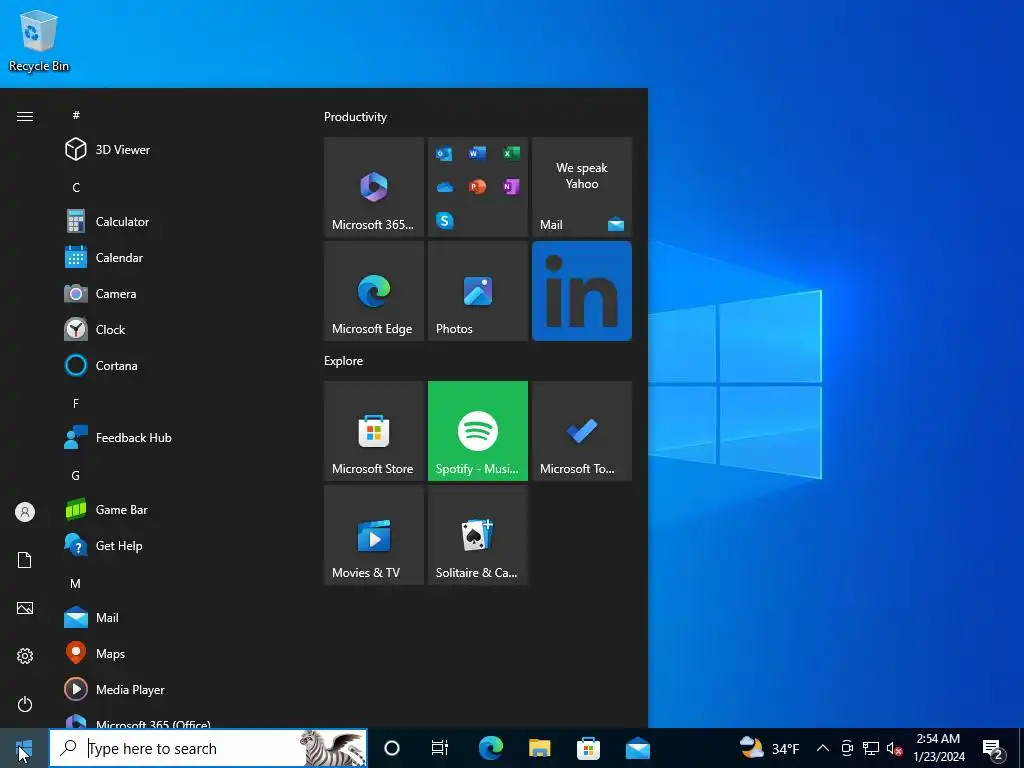1024x768 pixels.
Task: Launch Microsoft Edge from the taskbar
Action: point(490,748)
